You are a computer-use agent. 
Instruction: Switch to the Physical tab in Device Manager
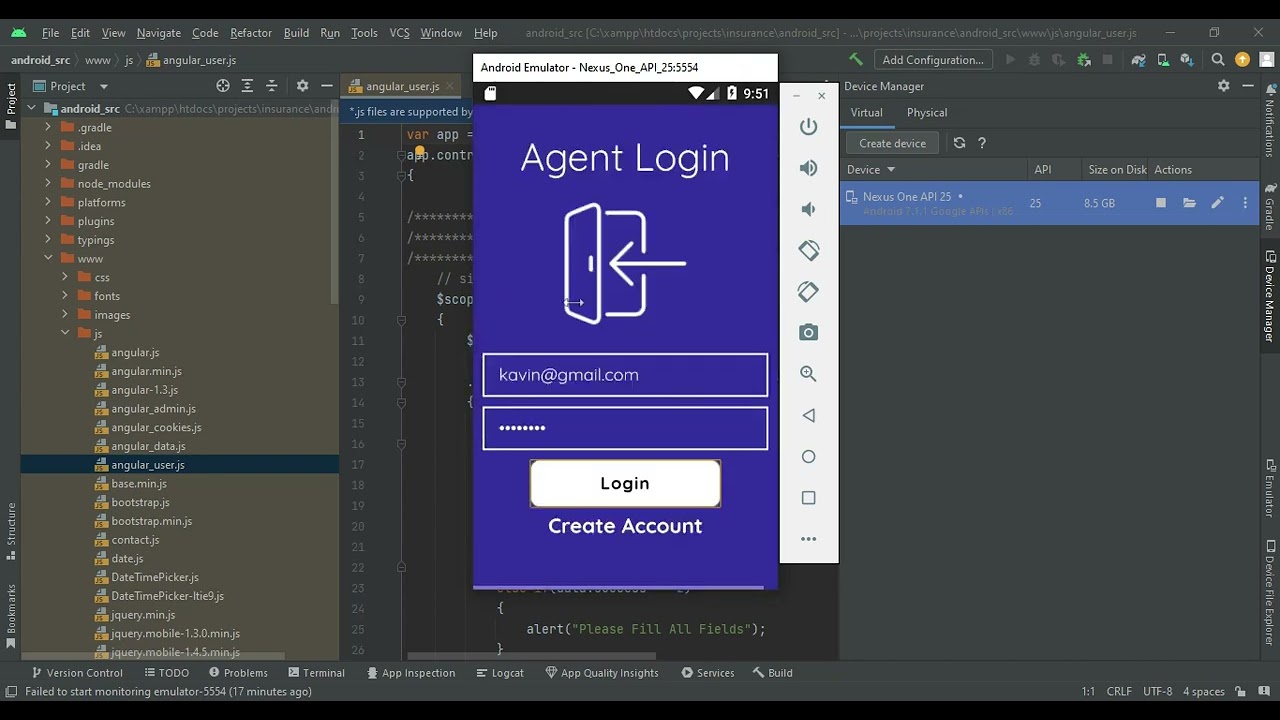coord(927,113)
